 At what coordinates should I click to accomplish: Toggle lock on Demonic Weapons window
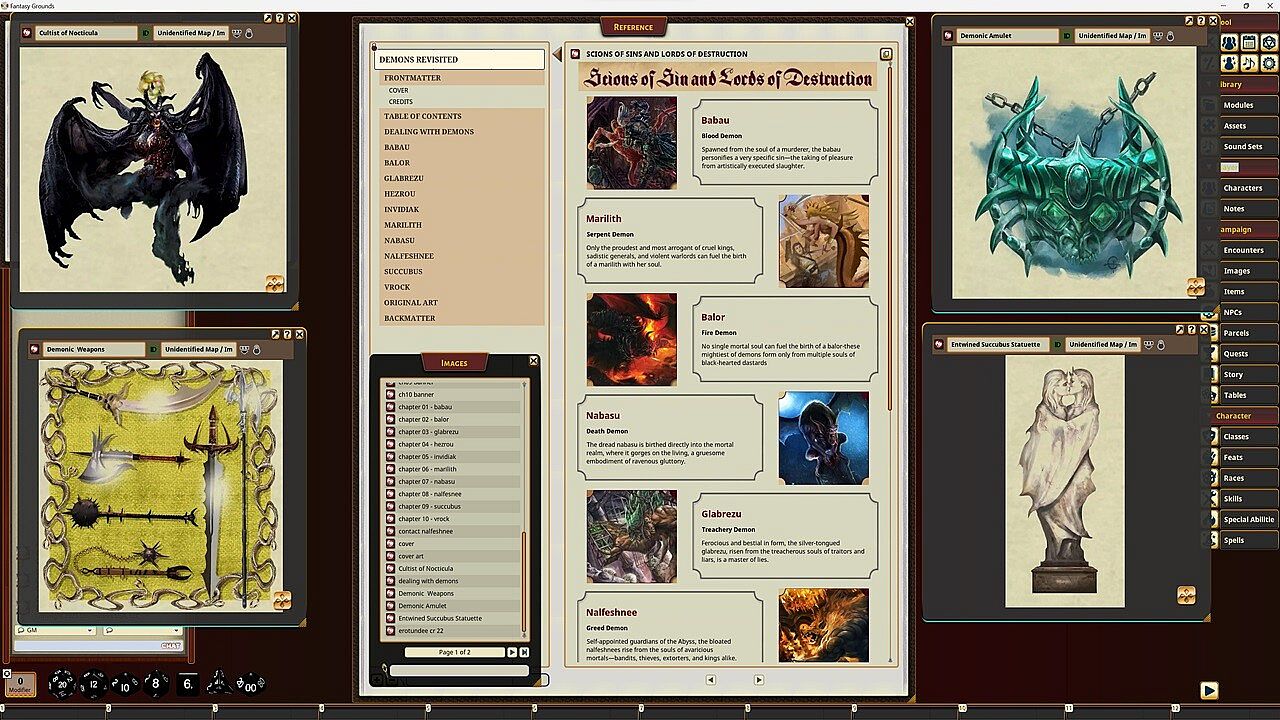click(256, 349)
